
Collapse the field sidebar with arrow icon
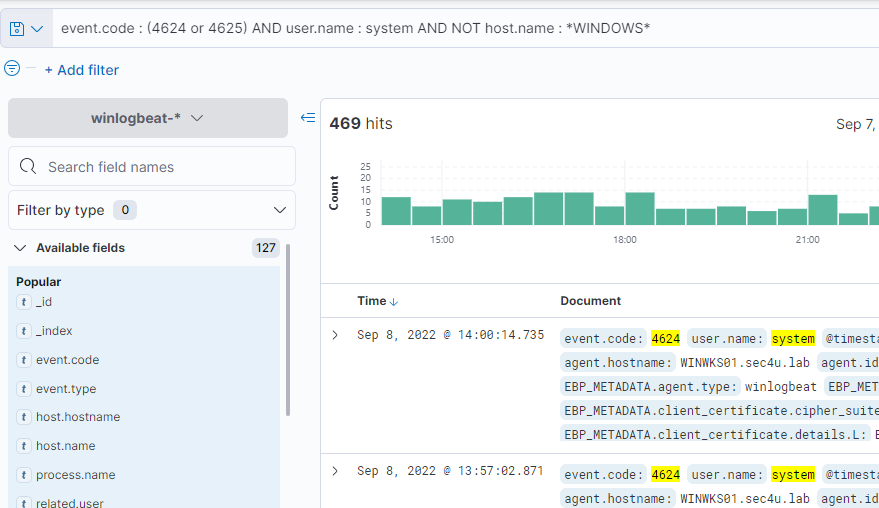click(x=308, y=118)
